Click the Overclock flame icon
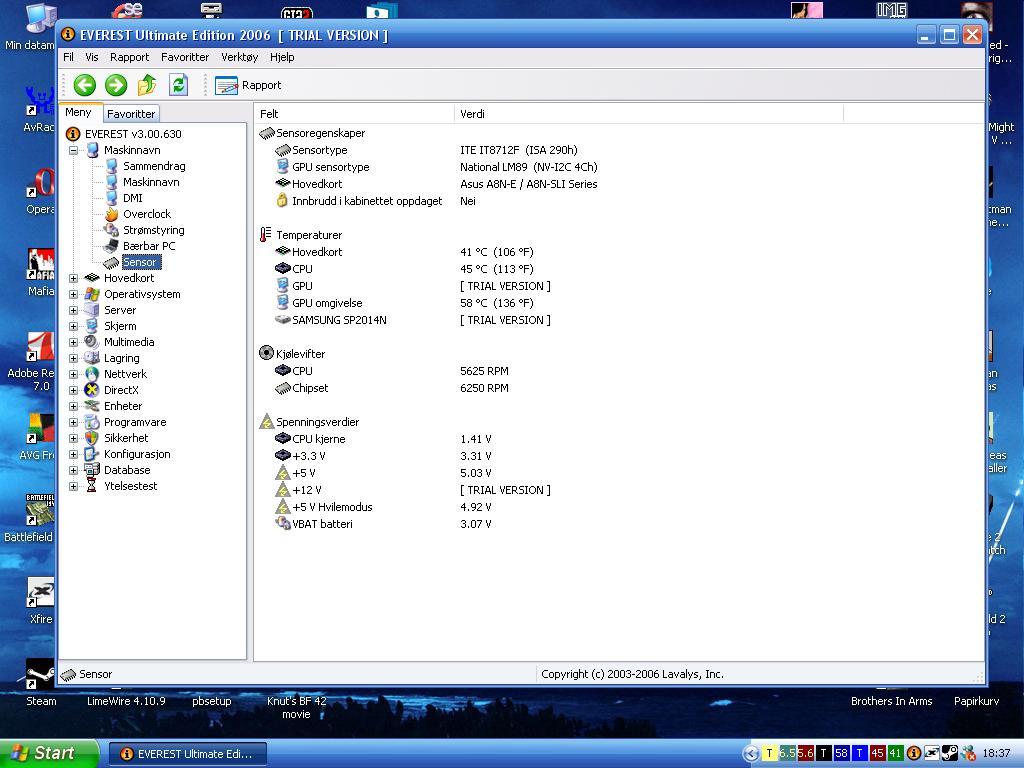The height and width of the screenshot is (768, 1024). pyautogui.click(x=112, y=214)
